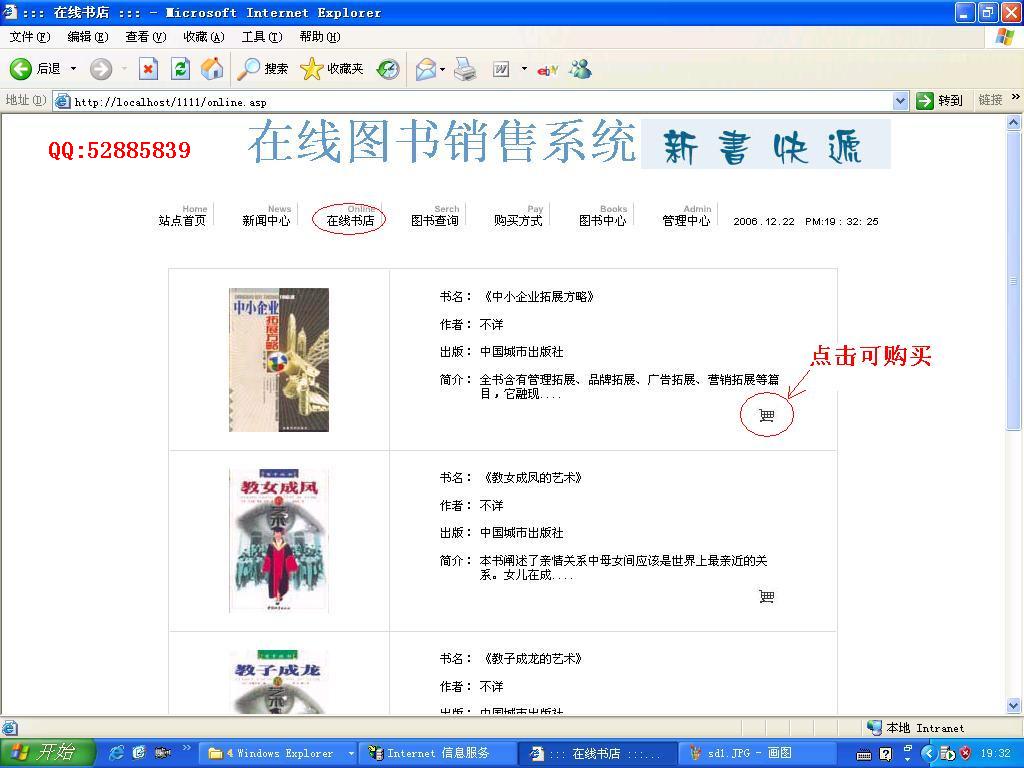Open the 在线书店 online bookstore link
This screenshot has height=768, width=1024.
(x=350, y=221)
